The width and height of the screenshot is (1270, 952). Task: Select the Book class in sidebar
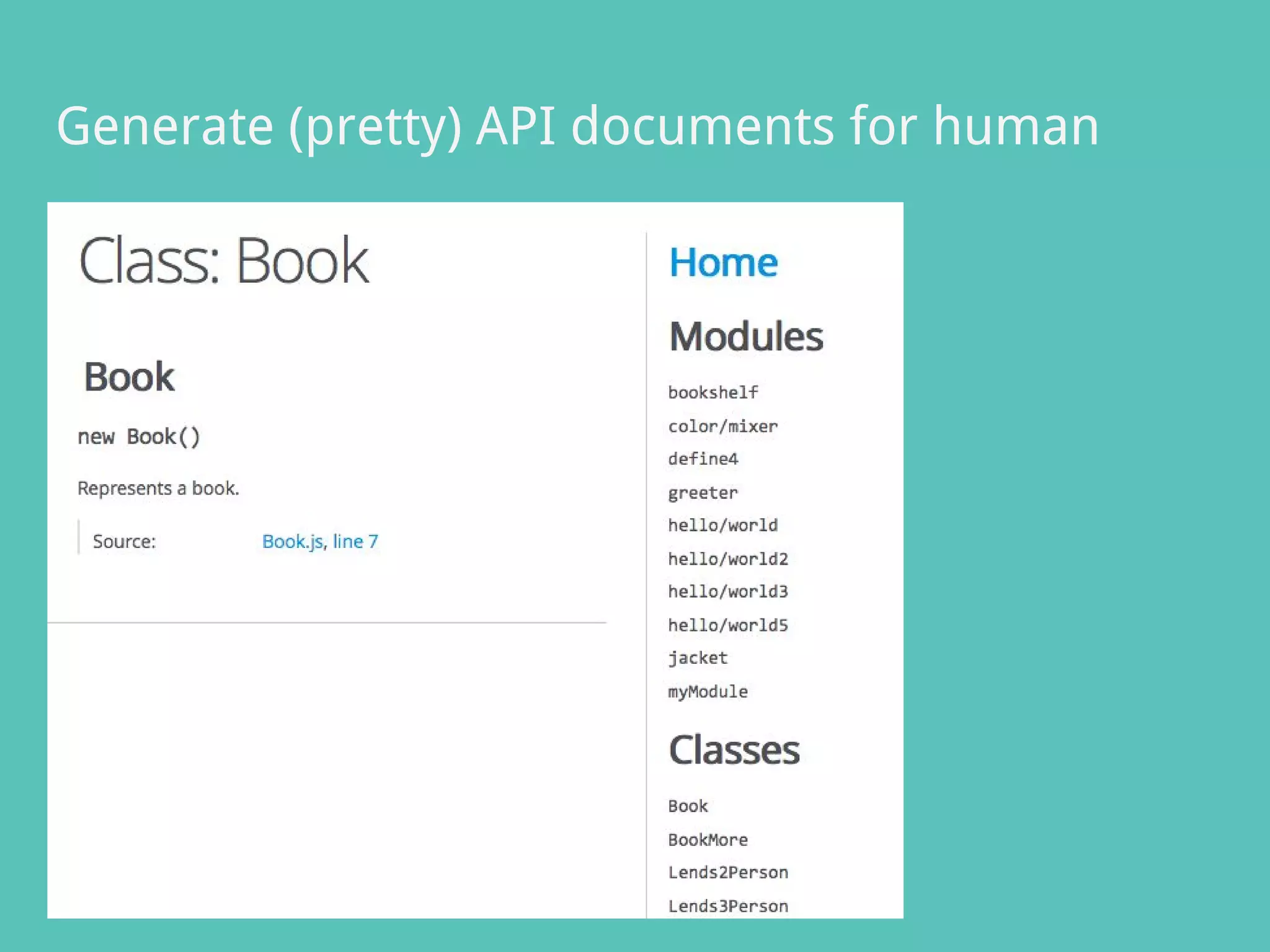pyautogui.click(x=688, y=806)
